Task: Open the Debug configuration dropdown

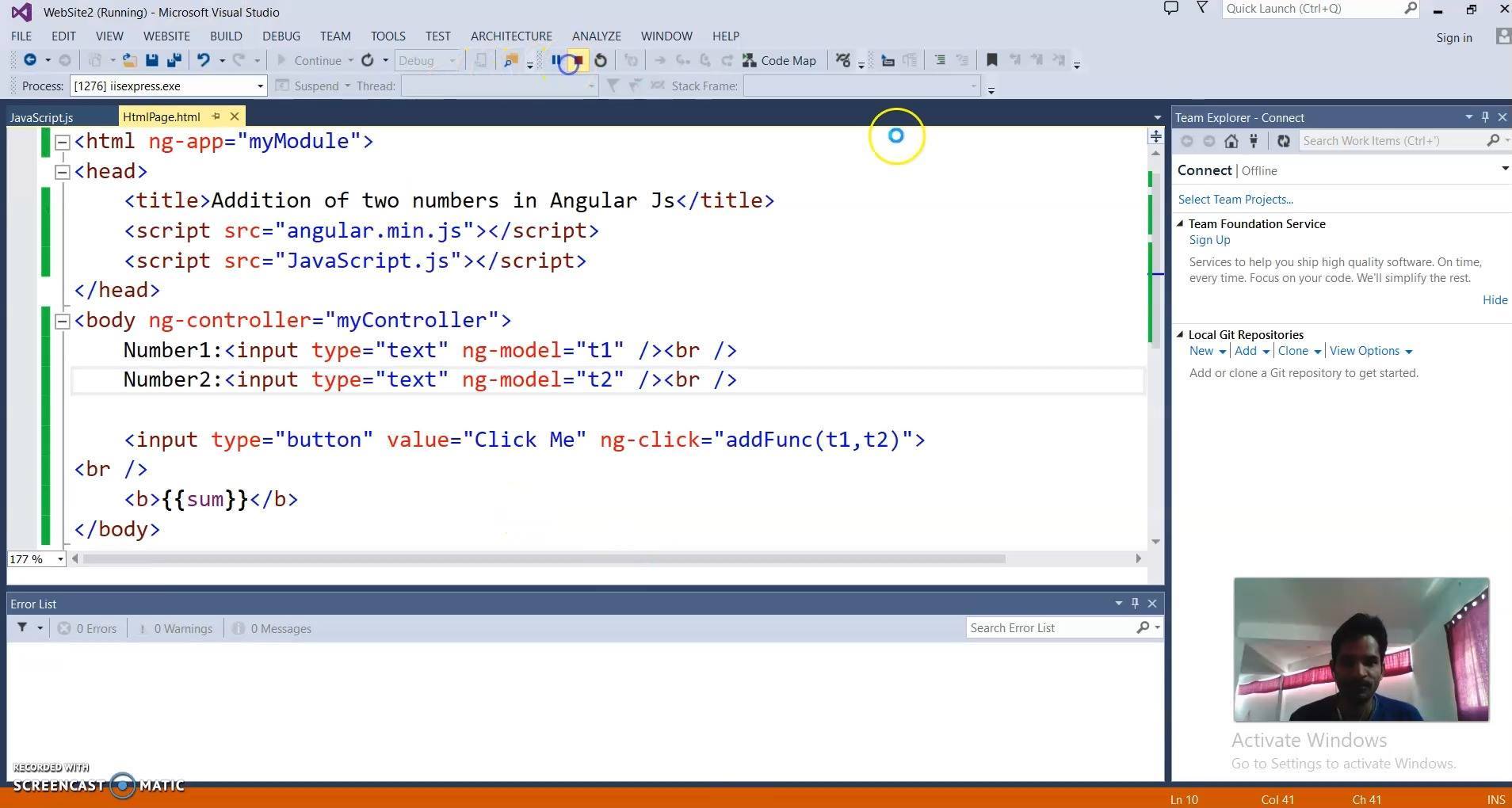Action: [x=427, y=60]
